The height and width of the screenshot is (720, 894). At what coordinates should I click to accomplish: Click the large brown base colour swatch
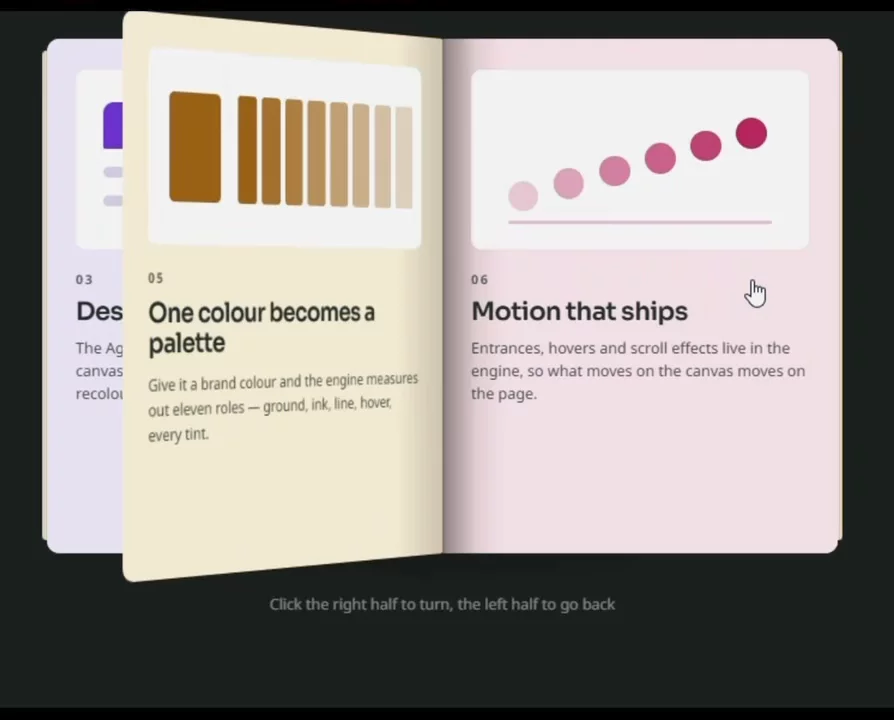click(195, 147)
